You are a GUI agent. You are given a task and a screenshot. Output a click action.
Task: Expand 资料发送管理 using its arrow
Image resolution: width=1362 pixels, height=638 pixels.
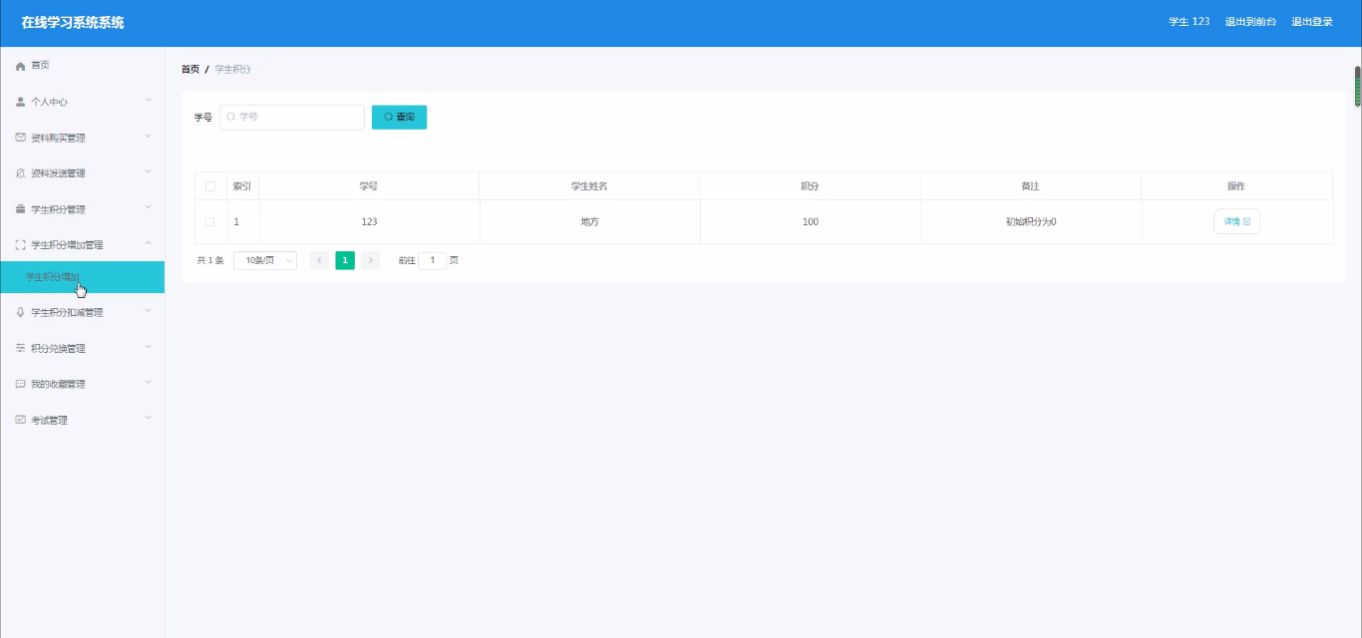click(148, 172)
